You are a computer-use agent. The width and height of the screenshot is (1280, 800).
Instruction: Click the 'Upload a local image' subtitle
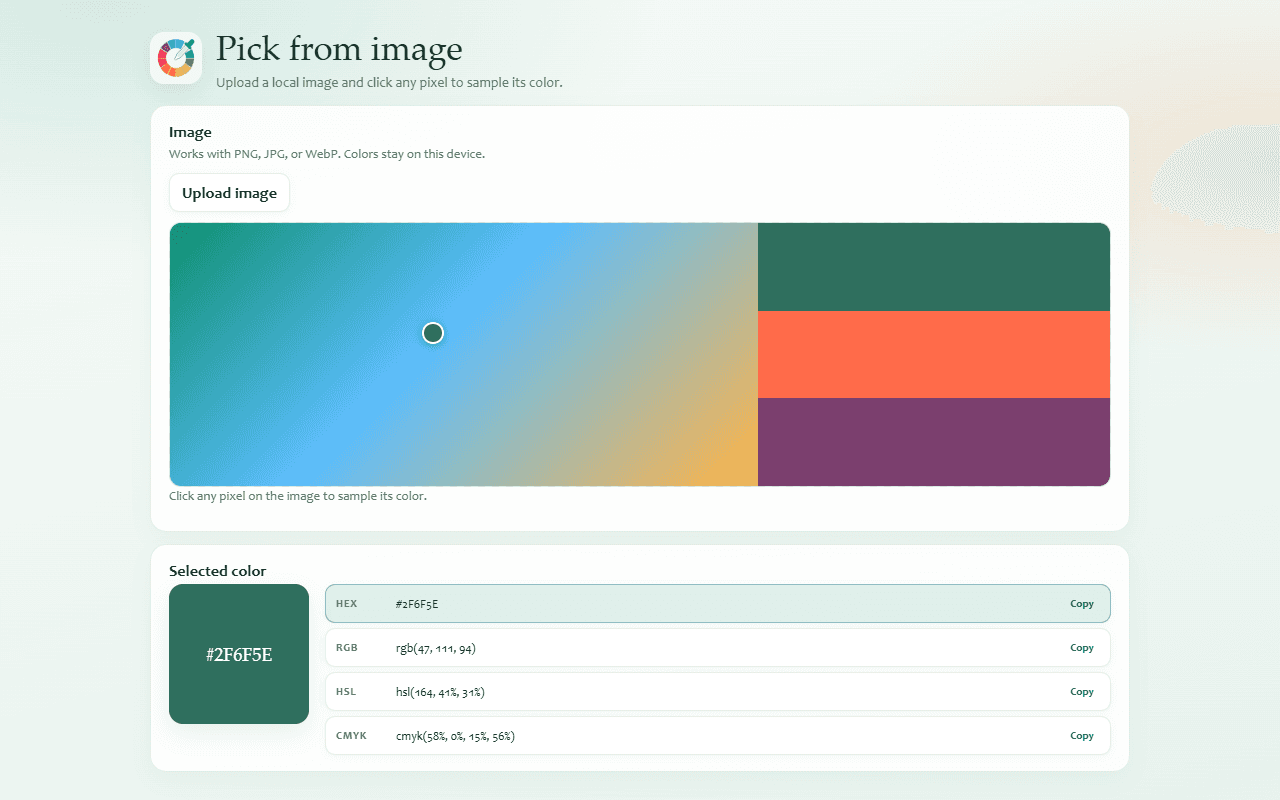tap(389, 82)
